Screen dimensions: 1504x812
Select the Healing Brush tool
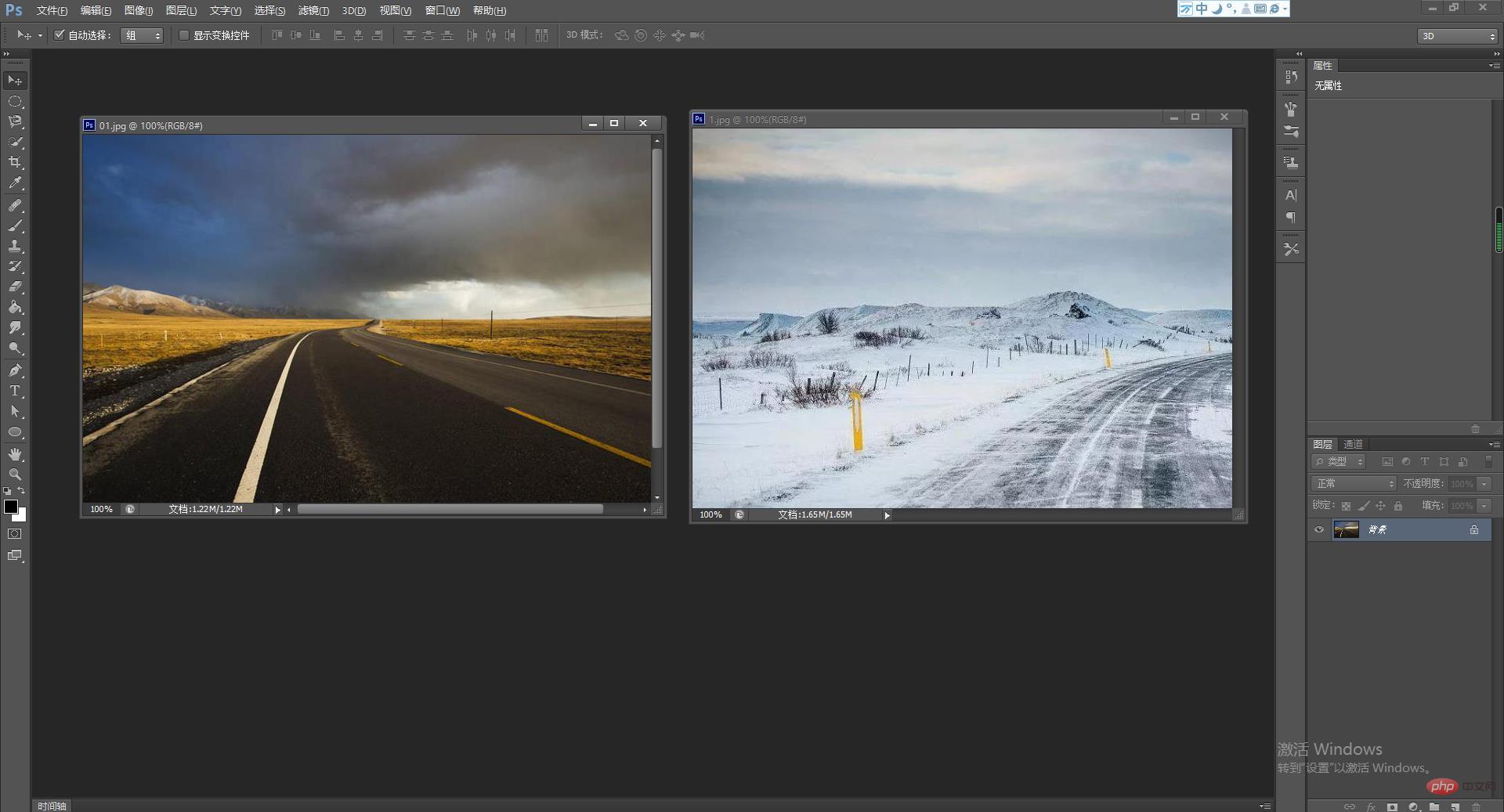click(15, 205)
